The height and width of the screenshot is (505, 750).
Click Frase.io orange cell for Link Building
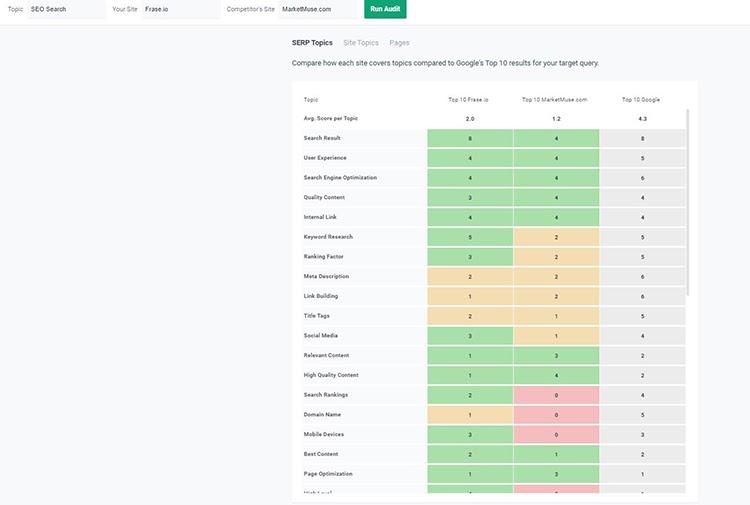(x=470, y=296)
